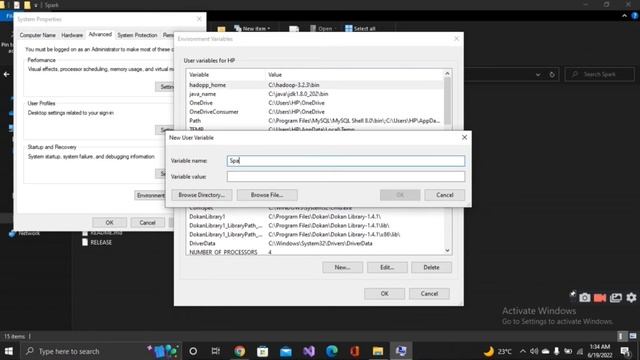Select Network in Explorer navigation pane
Screen dimensions: 640x360
coord(24,233)
